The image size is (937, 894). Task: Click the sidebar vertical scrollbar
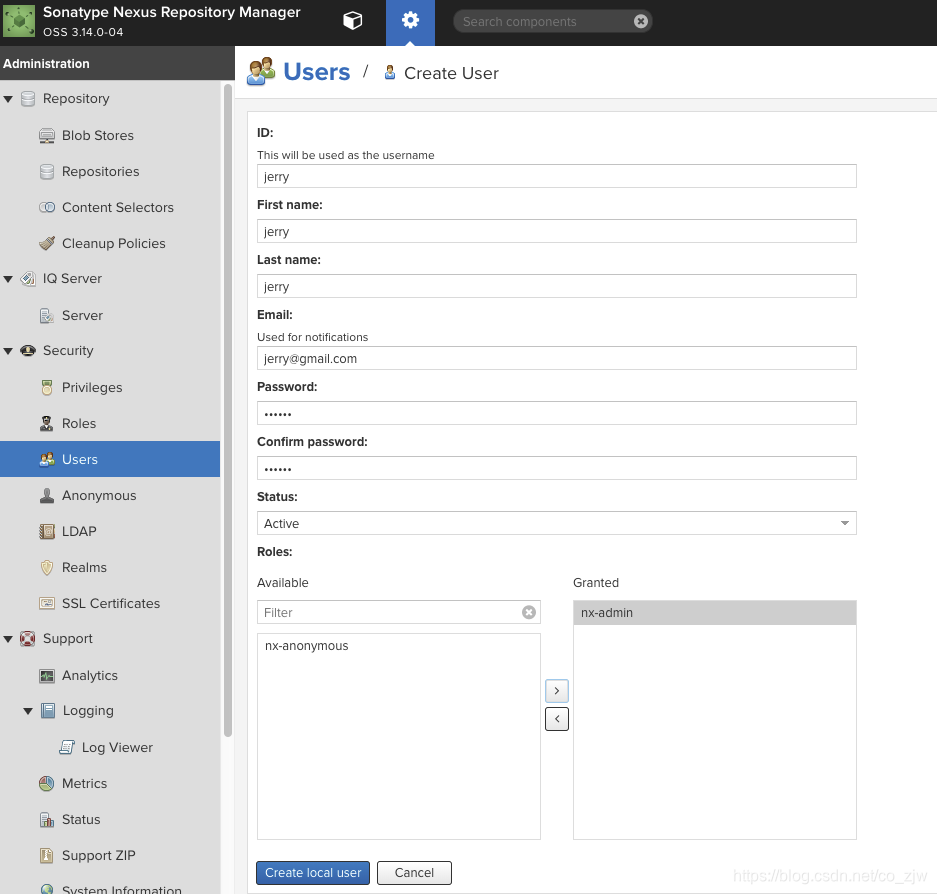(228, 410)
